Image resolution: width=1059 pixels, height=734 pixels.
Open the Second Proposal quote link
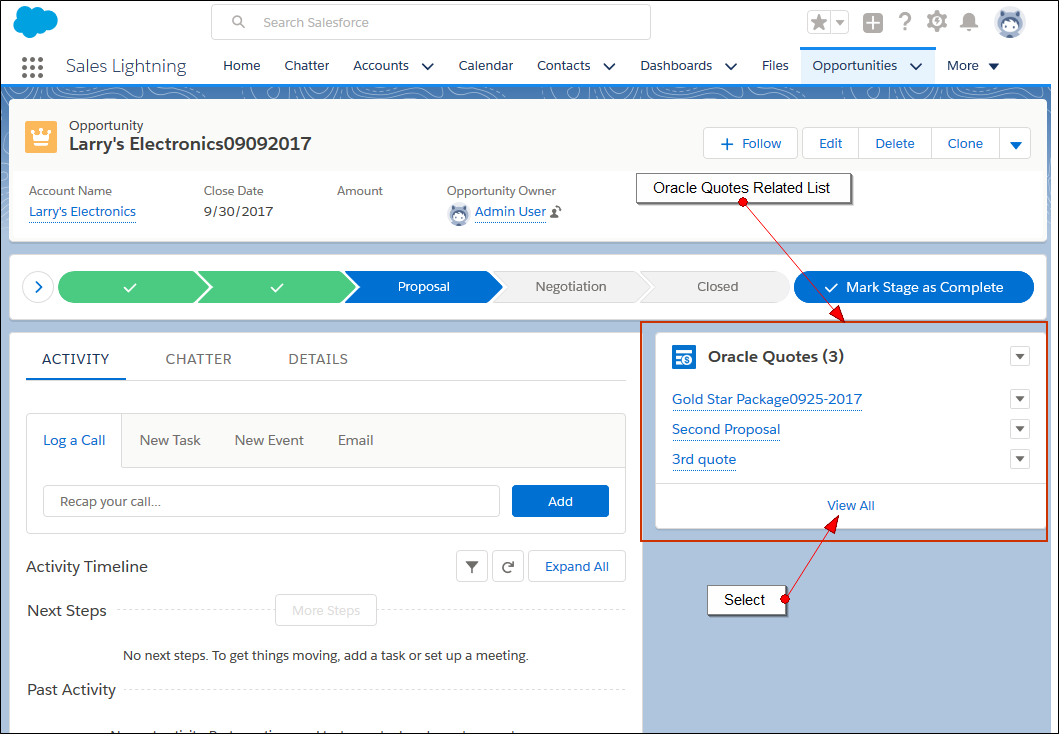726,429
